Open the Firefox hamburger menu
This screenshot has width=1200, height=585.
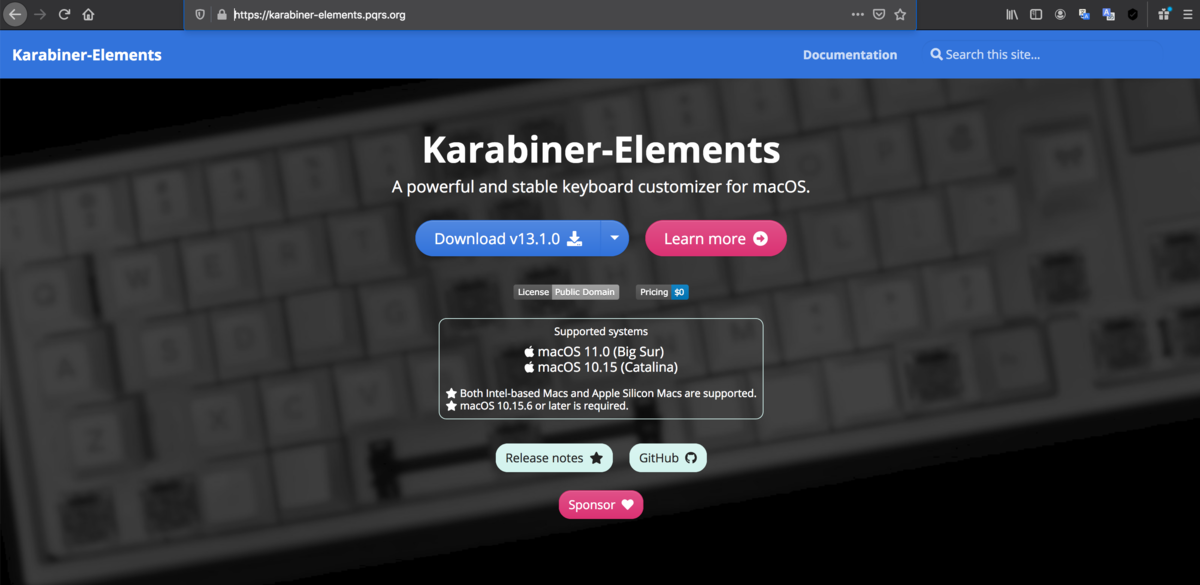1187,15
